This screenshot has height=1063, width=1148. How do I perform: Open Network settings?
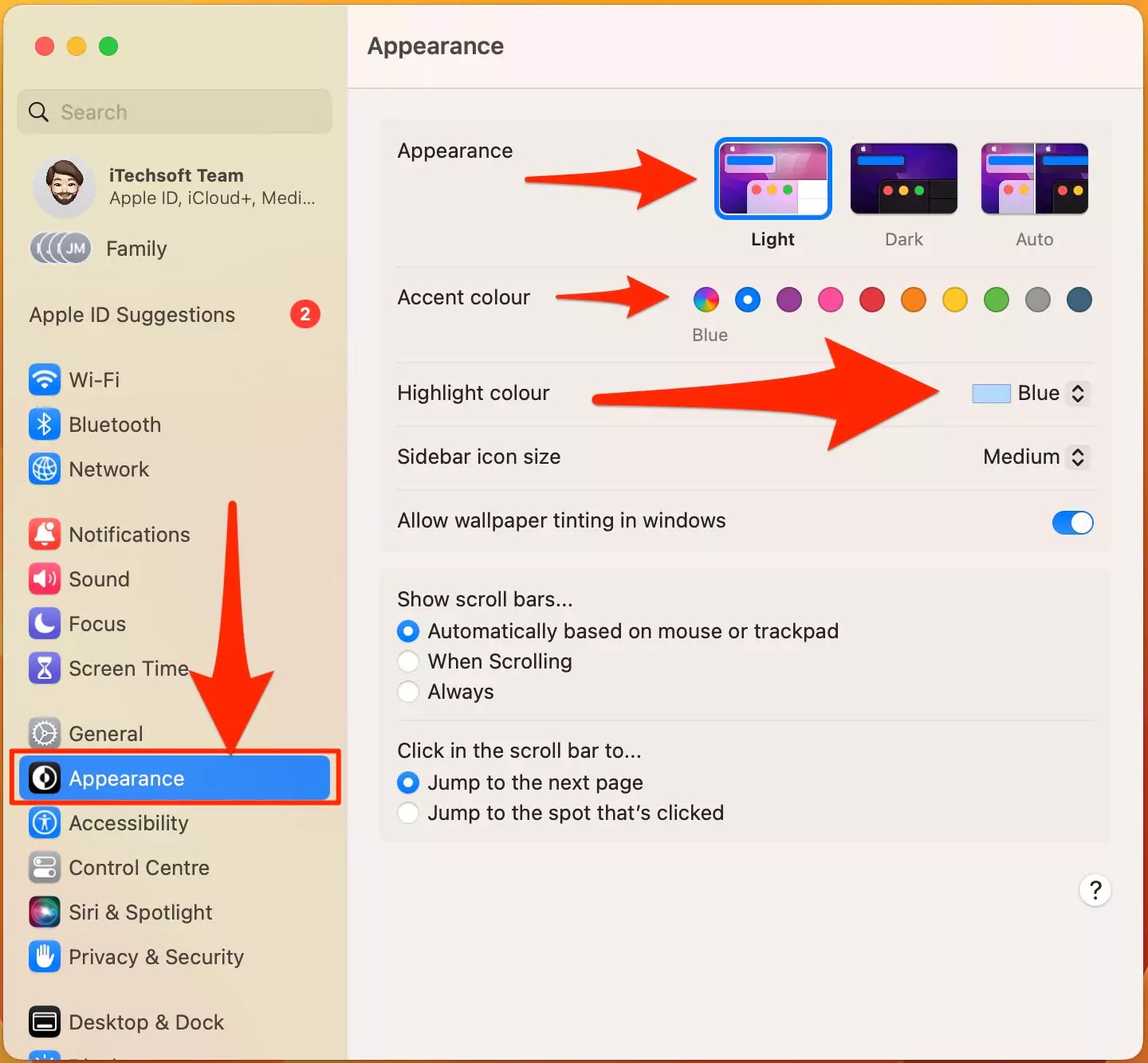tap(108, 469)
